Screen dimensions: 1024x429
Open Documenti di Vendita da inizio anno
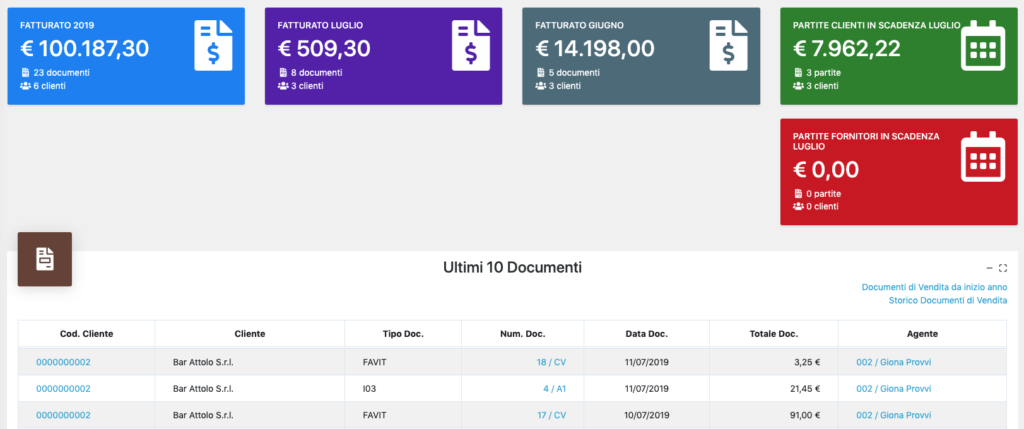pyautogui.click(x=935, y=287)
